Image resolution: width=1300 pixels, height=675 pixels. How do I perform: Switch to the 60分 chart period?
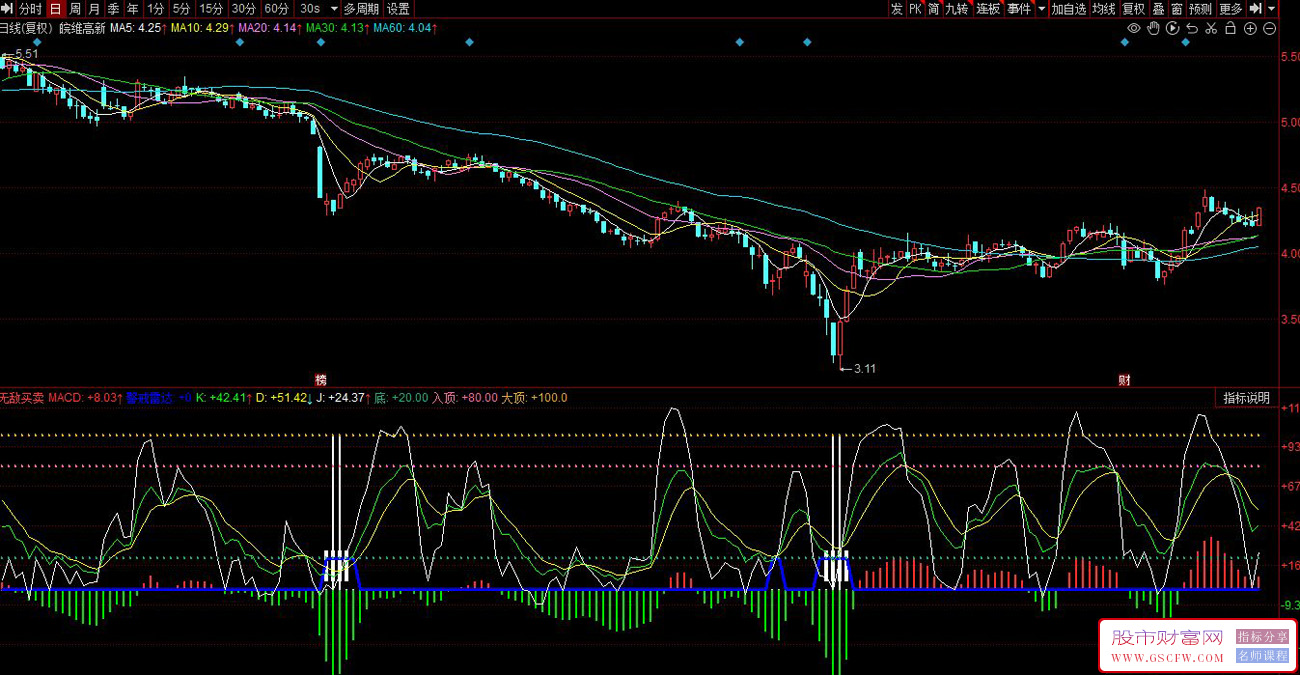[277, 8]
